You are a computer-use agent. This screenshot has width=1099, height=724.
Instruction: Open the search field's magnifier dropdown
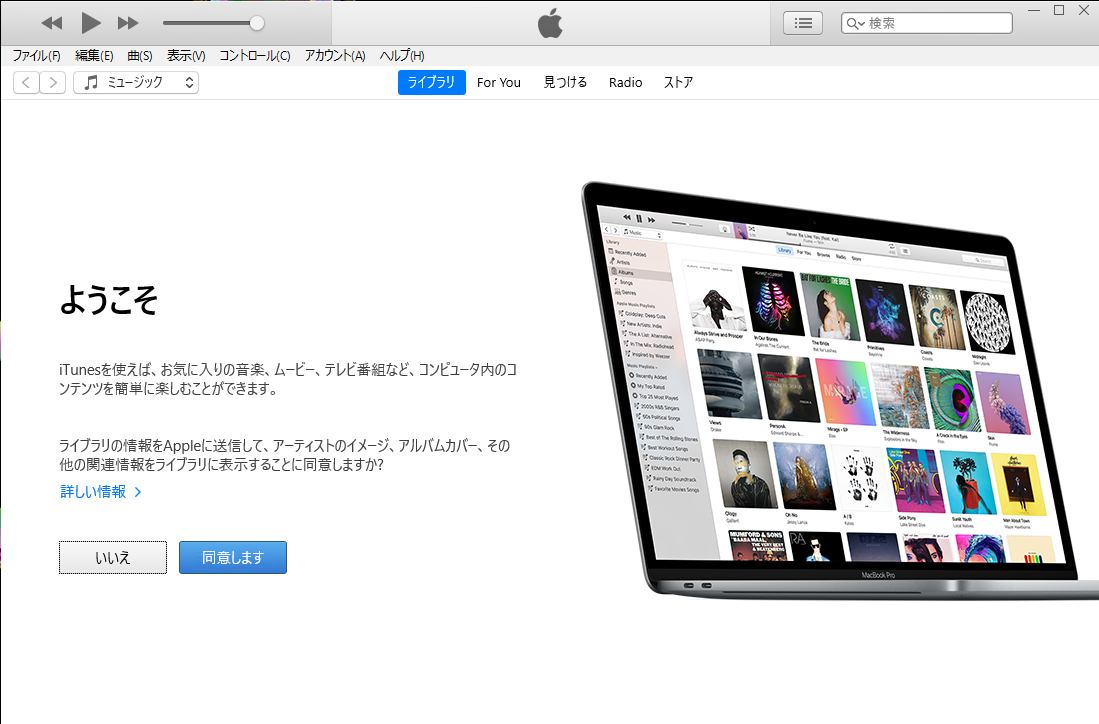(855, 22)
